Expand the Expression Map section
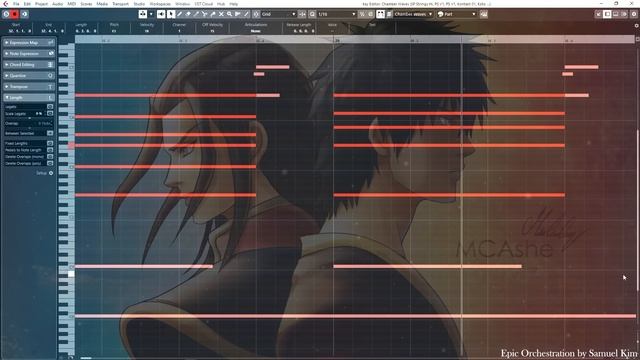 (7, 42)
